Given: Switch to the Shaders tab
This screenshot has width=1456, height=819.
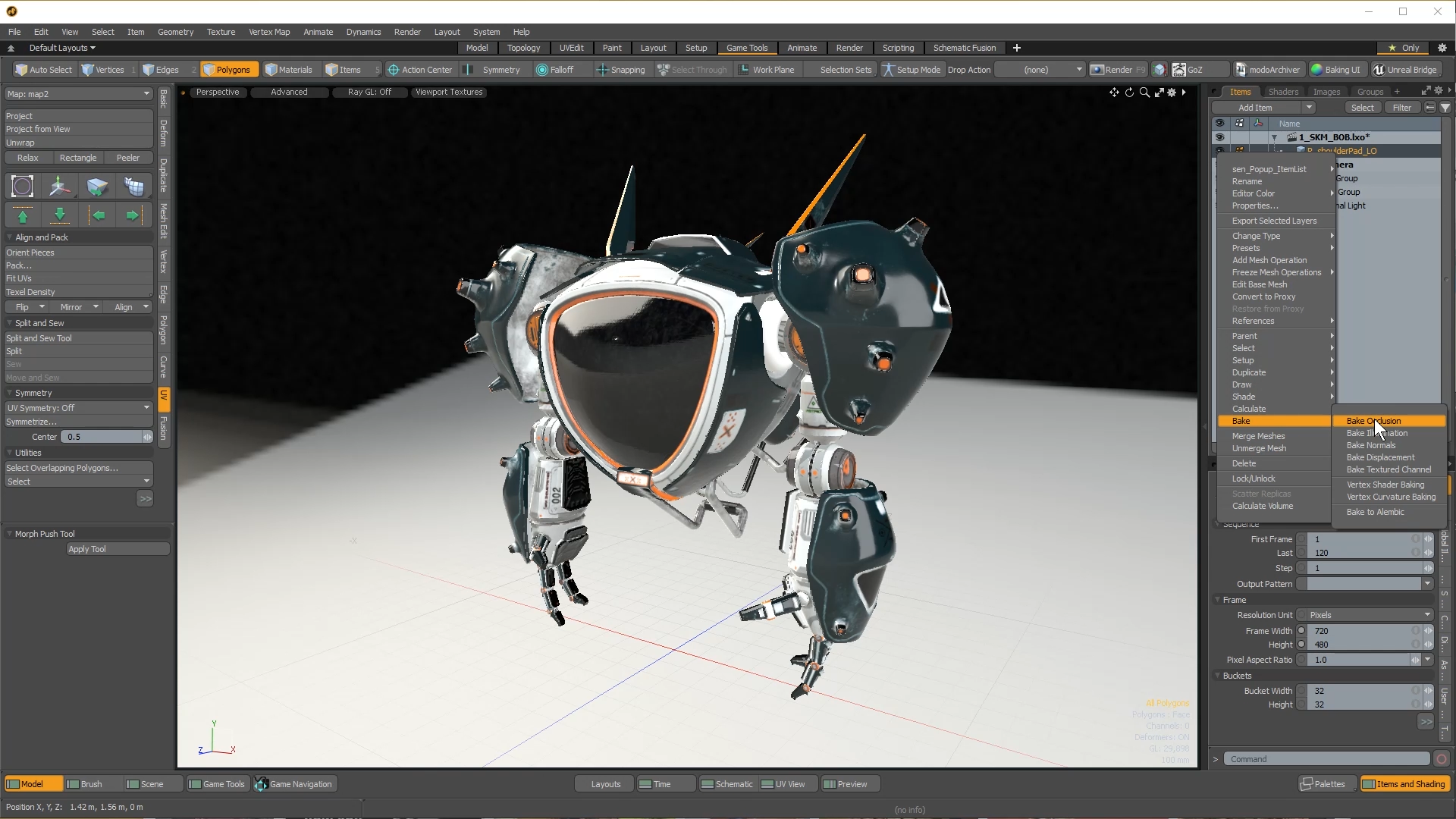Looking at the screenshot, I should pos(1283,91).
